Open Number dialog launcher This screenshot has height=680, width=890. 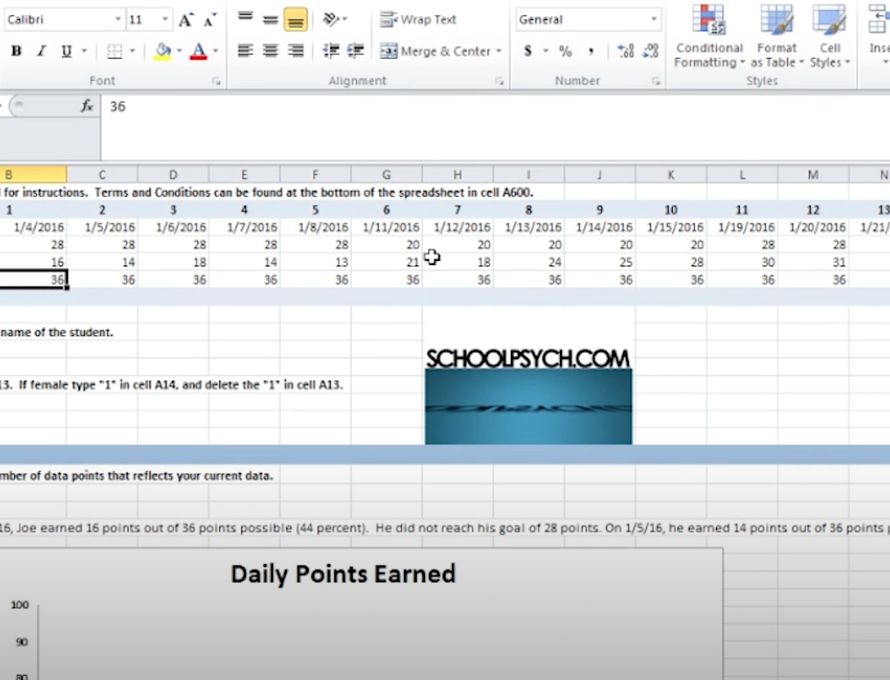pyautogui.click(x=656, y=81)
